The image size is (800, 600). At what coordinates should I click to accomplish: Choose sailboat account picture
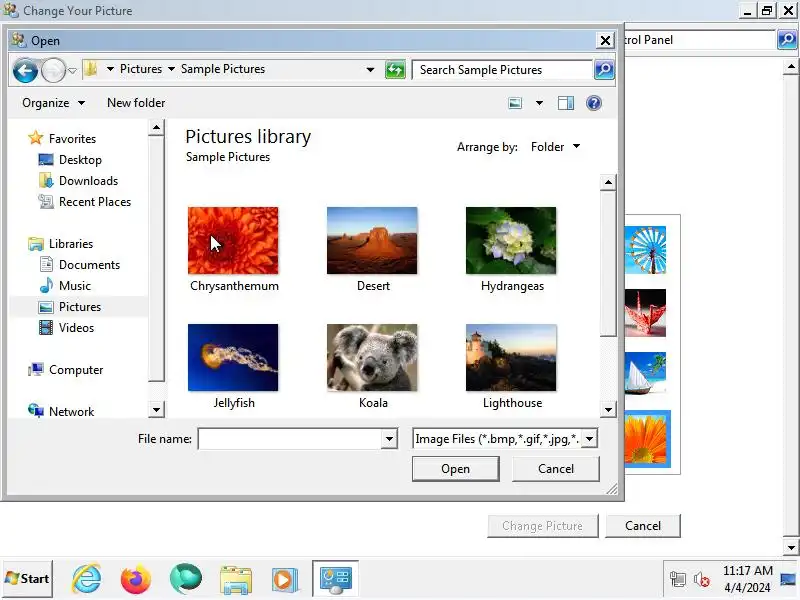point(646,375)
